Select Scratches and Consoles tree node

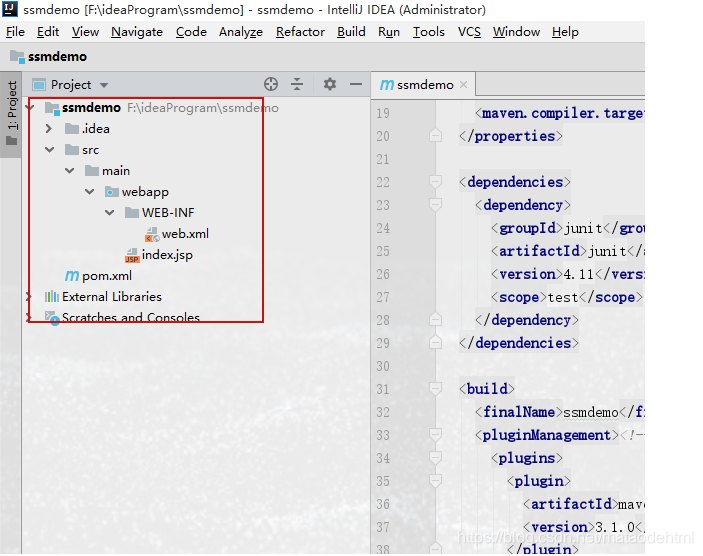tap(130, 317)
